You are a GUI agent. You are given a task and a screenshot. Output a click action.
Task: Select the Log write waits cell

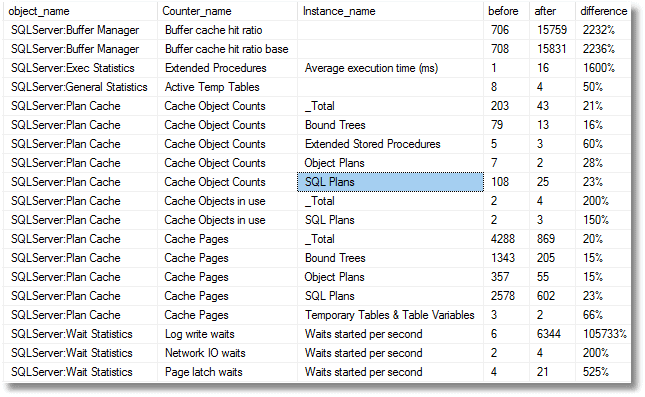pyautogui.click(x=227, y=334)
